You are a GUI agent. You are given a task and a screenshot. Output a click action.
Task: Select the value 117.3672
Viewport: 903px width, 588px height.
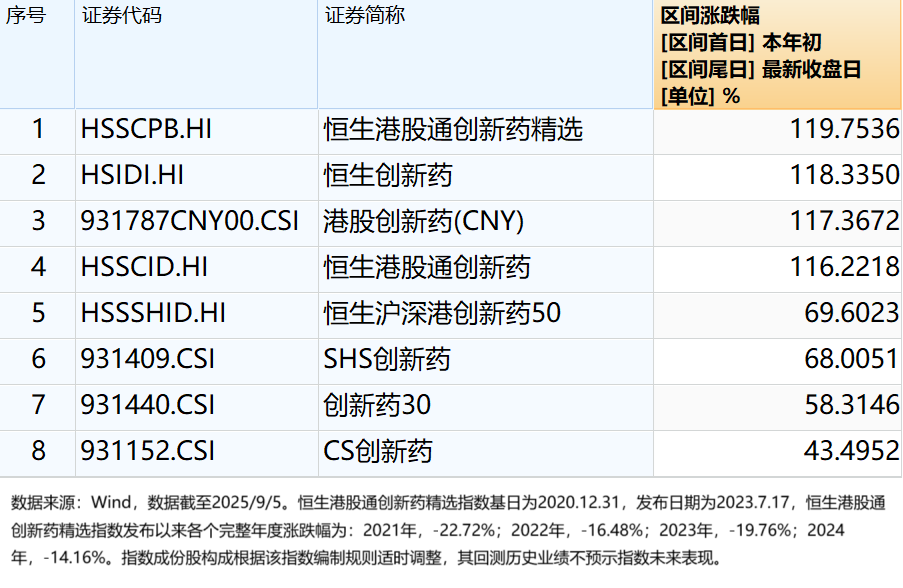click(x=844, y=221)
